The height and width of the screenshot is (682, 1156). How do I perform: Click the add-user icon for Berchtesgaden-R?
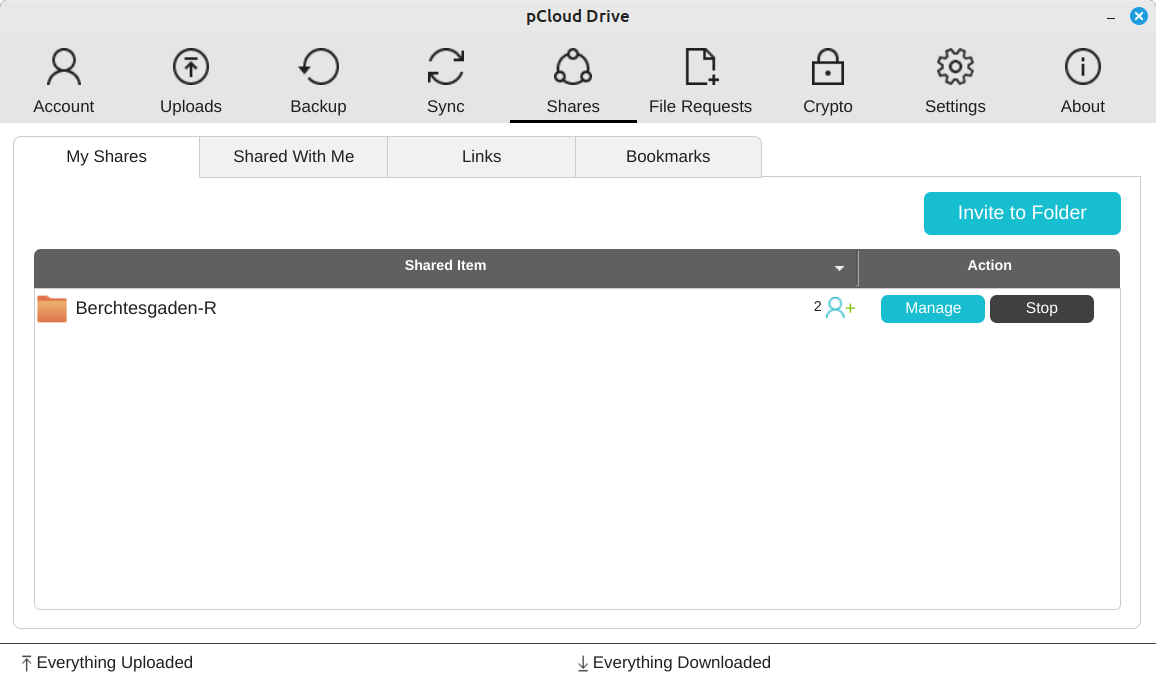(x=840, y=307)
